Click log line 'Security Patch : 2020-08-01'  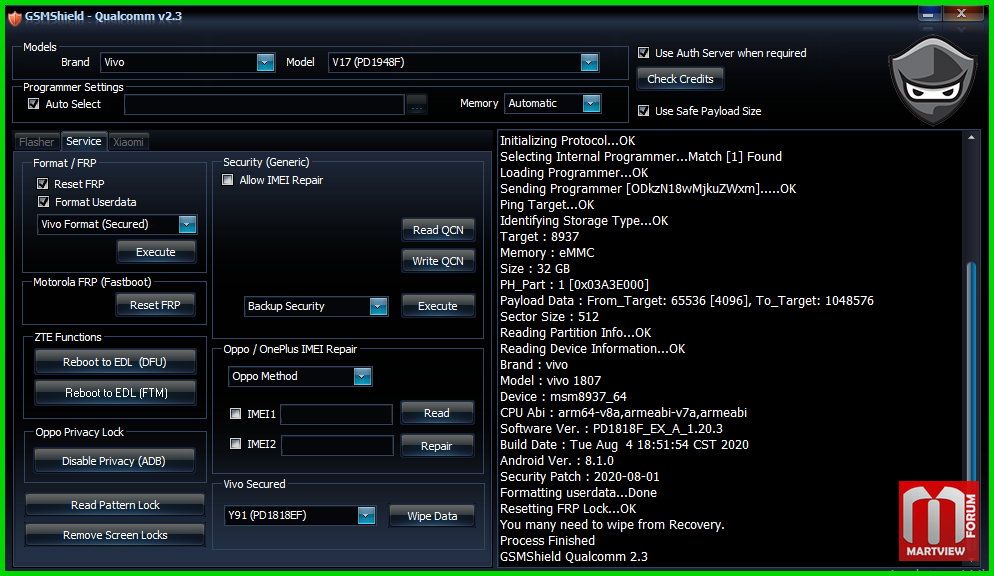point(579,477)
